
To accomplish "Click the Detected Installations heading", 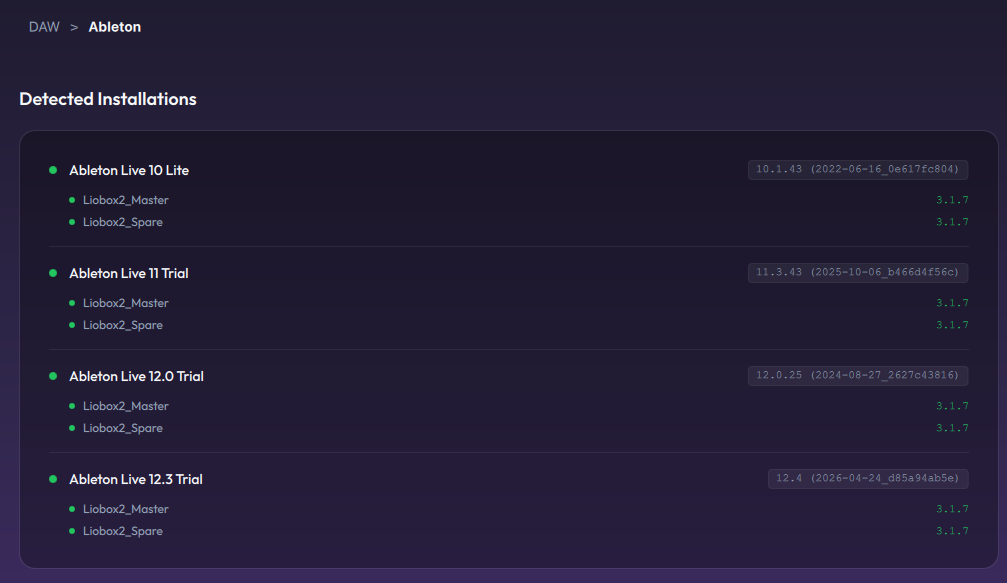I will tap(108, 99).
